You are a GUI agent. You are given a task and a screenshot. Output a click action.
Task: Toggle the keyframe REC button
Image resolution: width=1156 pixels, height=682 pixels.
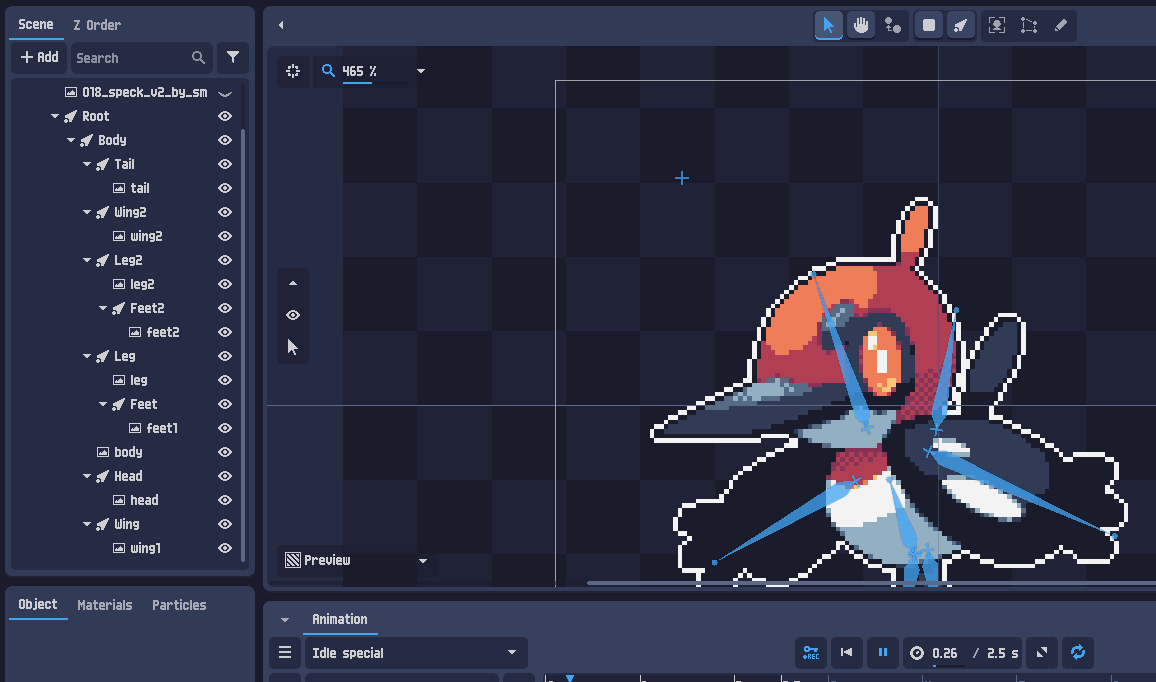pyautogui.click(x=811, y=653)
